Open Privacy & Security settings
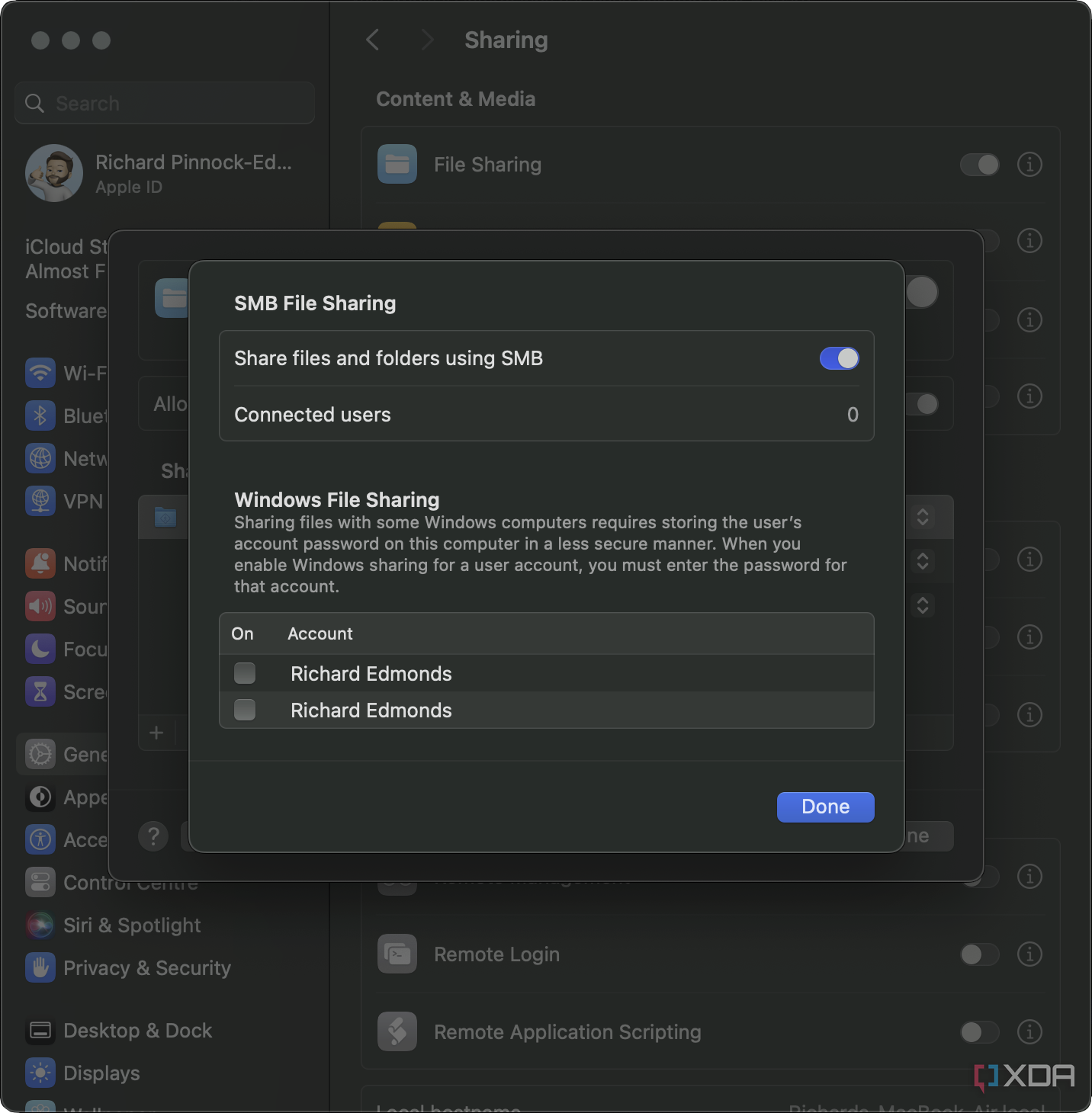 (128, 967)
